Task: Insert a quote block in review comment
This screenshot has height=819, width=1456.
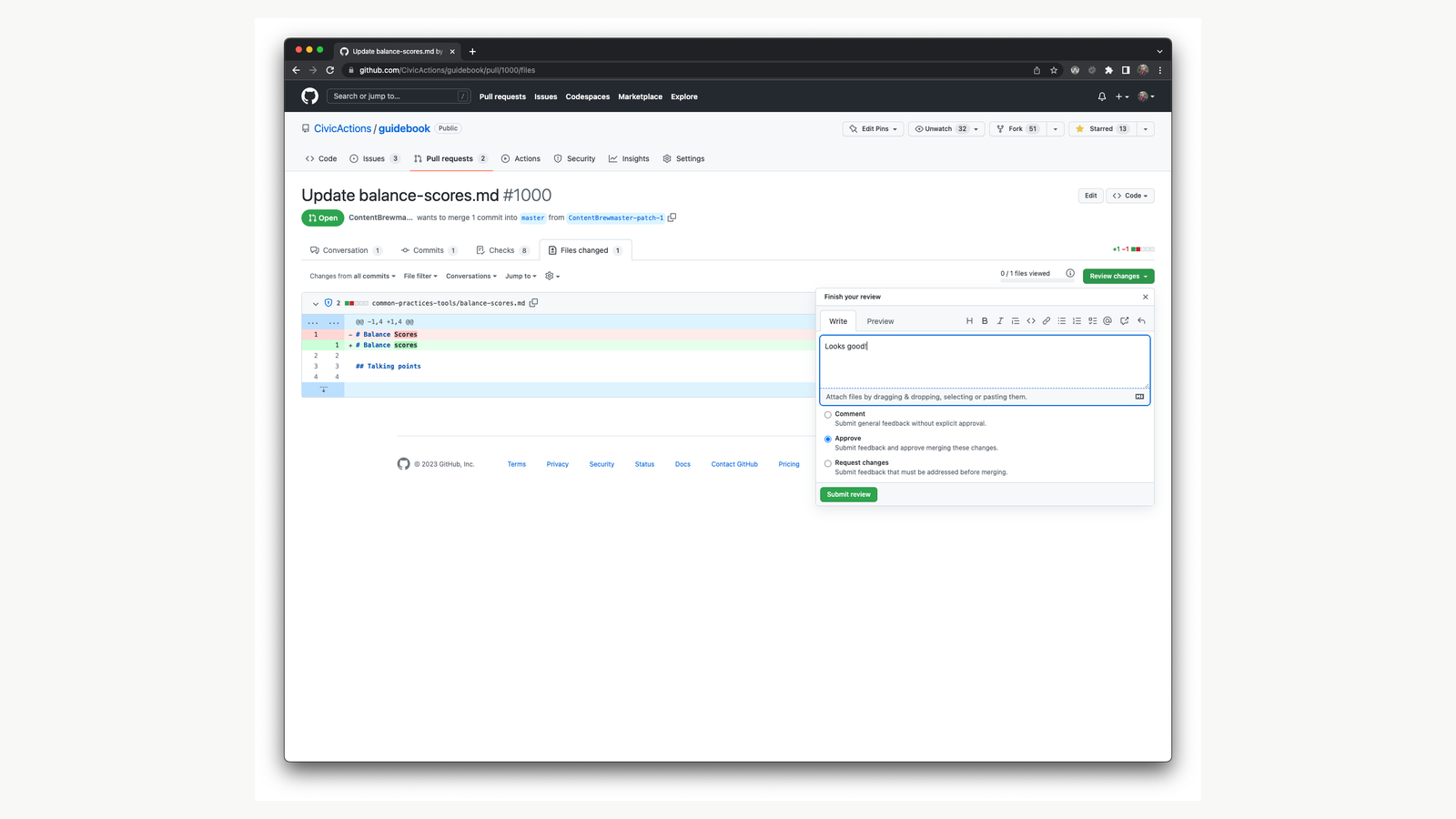Action: (1016, 321)
